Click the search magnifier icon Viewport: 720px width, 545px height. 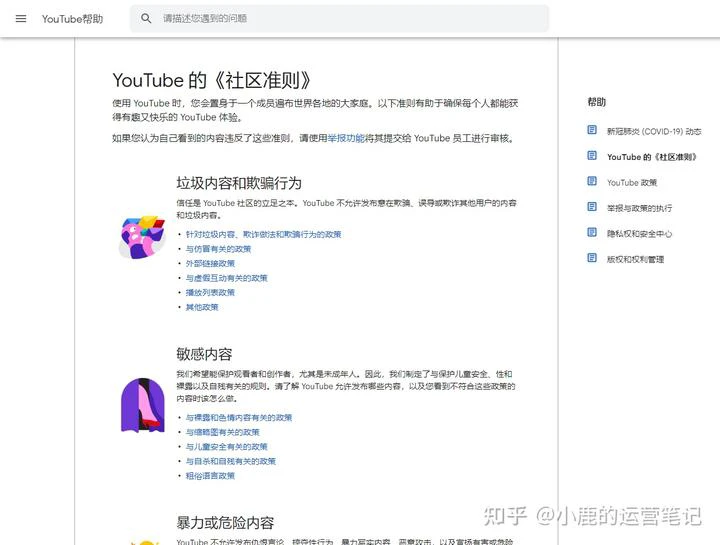pyautogui.click(x=146, y=18)
